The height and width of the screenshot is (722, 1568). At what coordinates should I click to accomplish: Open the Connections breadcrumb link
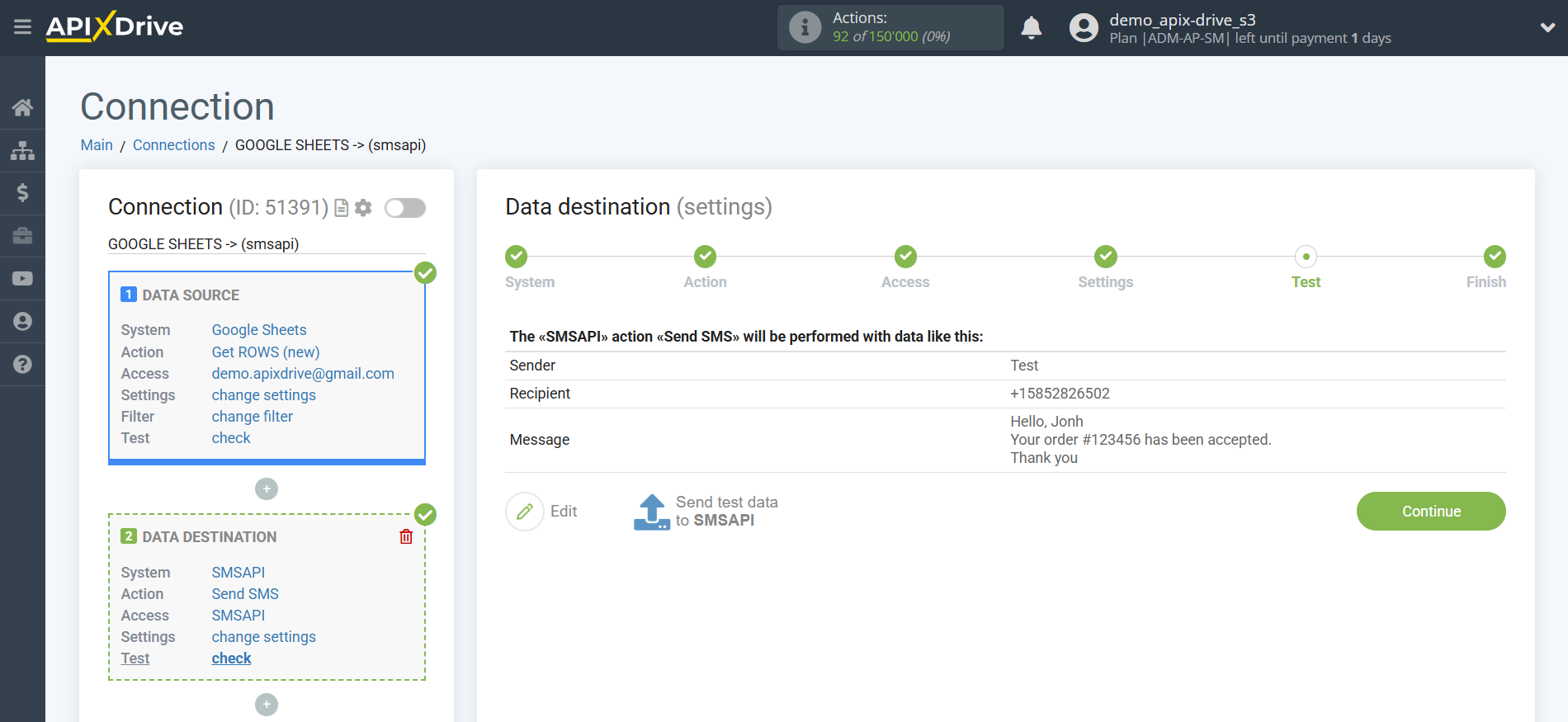click(x=174, y=145)
